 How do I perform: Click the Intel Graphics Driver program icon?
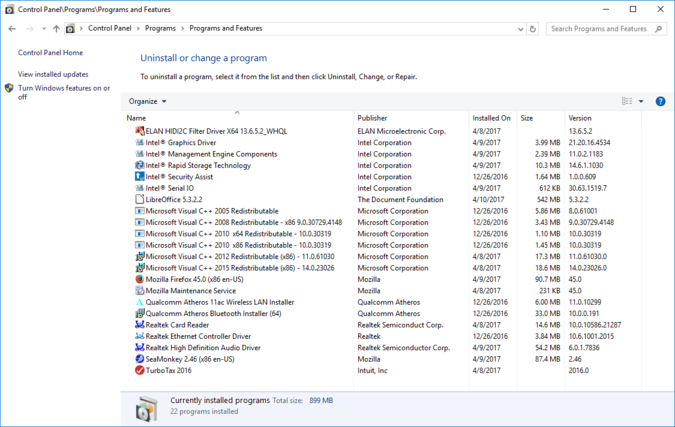[x=139, y=142]
